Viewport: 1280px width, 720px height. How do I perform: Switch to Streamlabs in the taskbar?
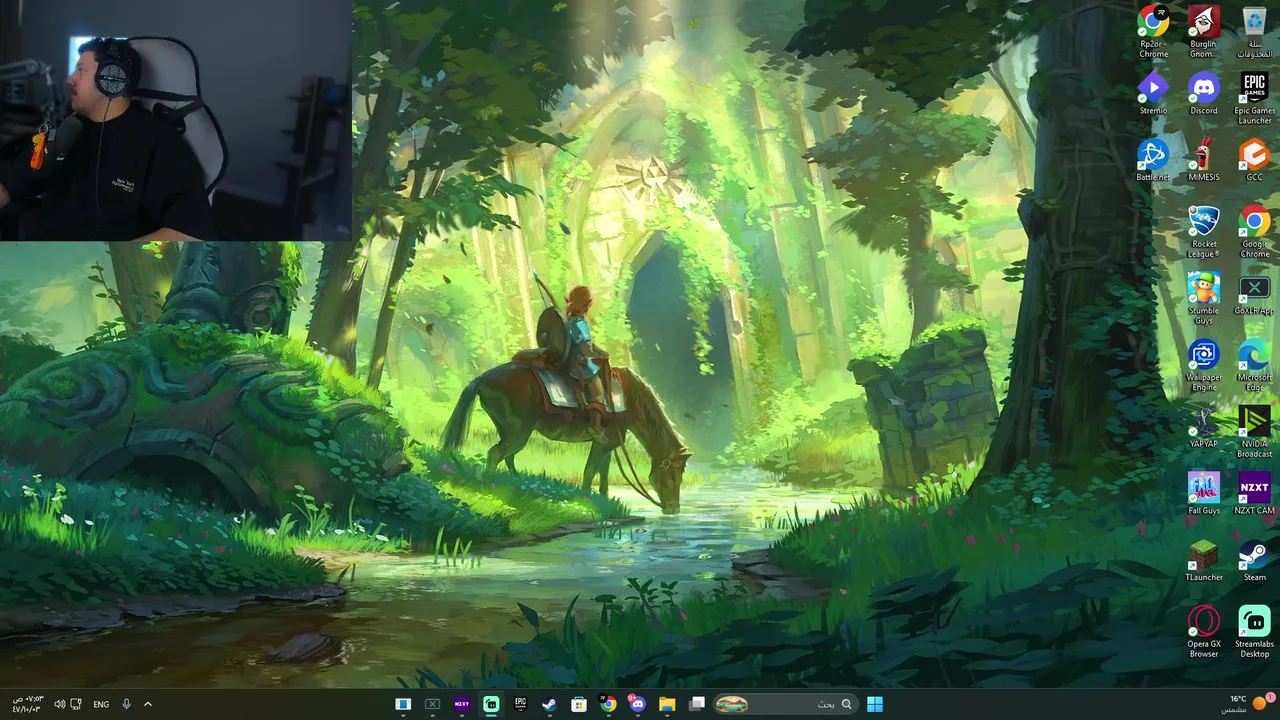click(x=491, y=704)
